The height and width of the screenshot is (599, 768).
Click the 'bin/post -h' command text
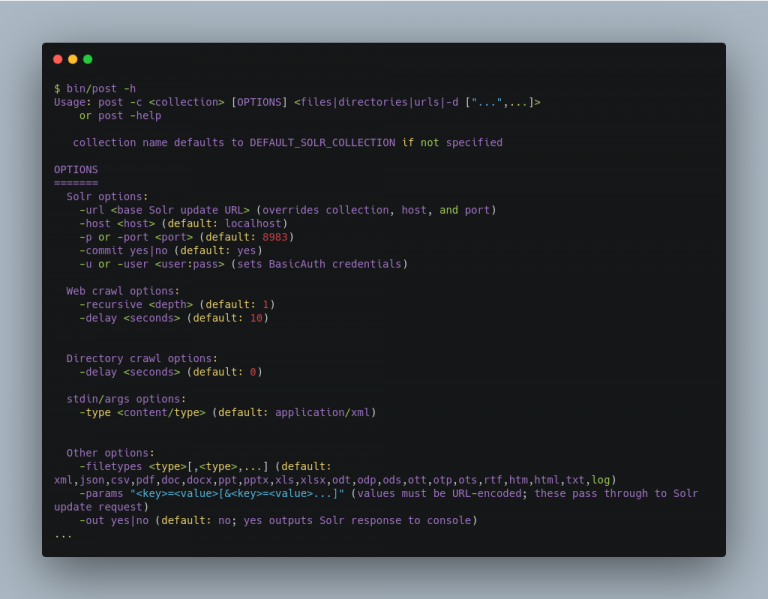point(101,88)
